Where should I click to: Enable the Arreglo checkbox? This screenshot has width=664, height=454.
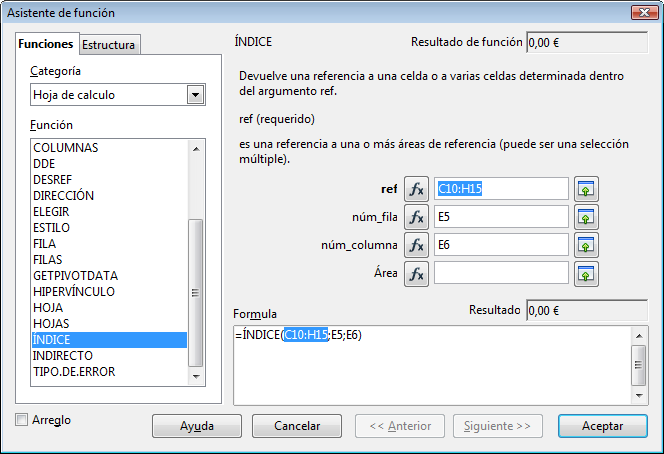tap(21, 420)
